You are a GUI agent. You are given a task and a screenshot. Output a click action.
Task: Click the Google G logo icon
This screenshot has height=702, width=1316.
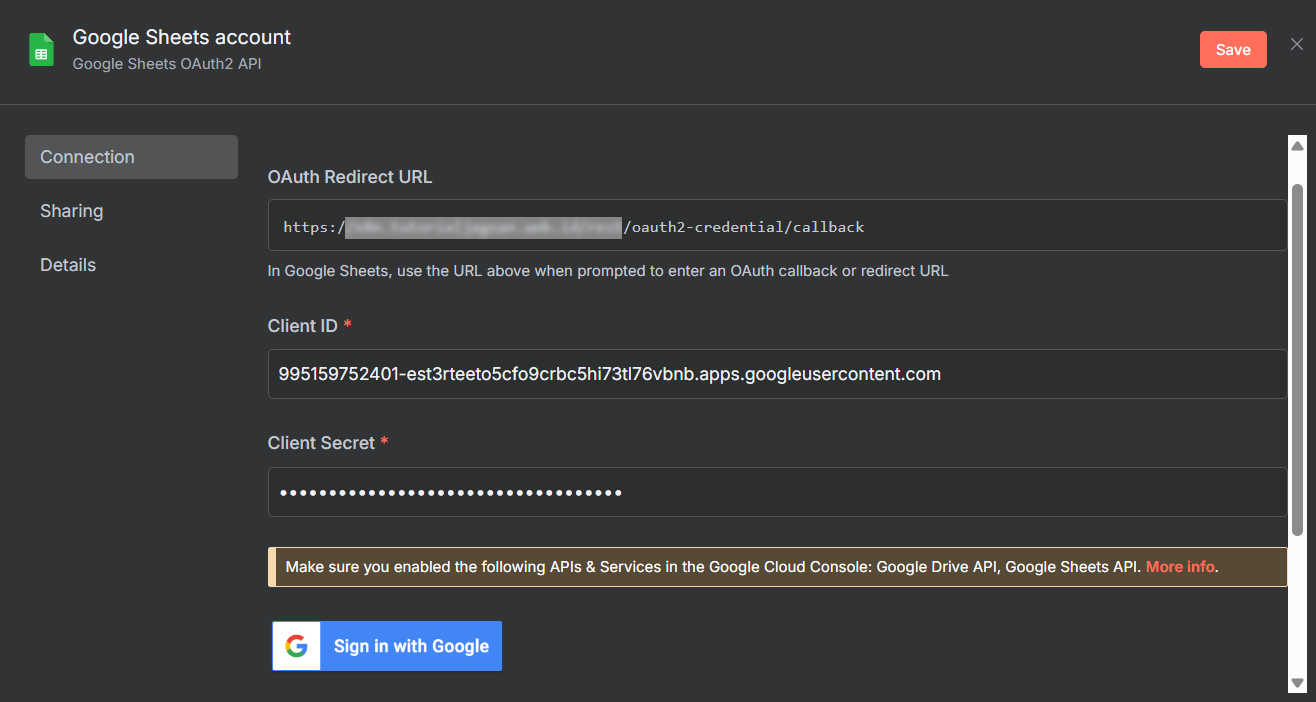pos(296,646)
